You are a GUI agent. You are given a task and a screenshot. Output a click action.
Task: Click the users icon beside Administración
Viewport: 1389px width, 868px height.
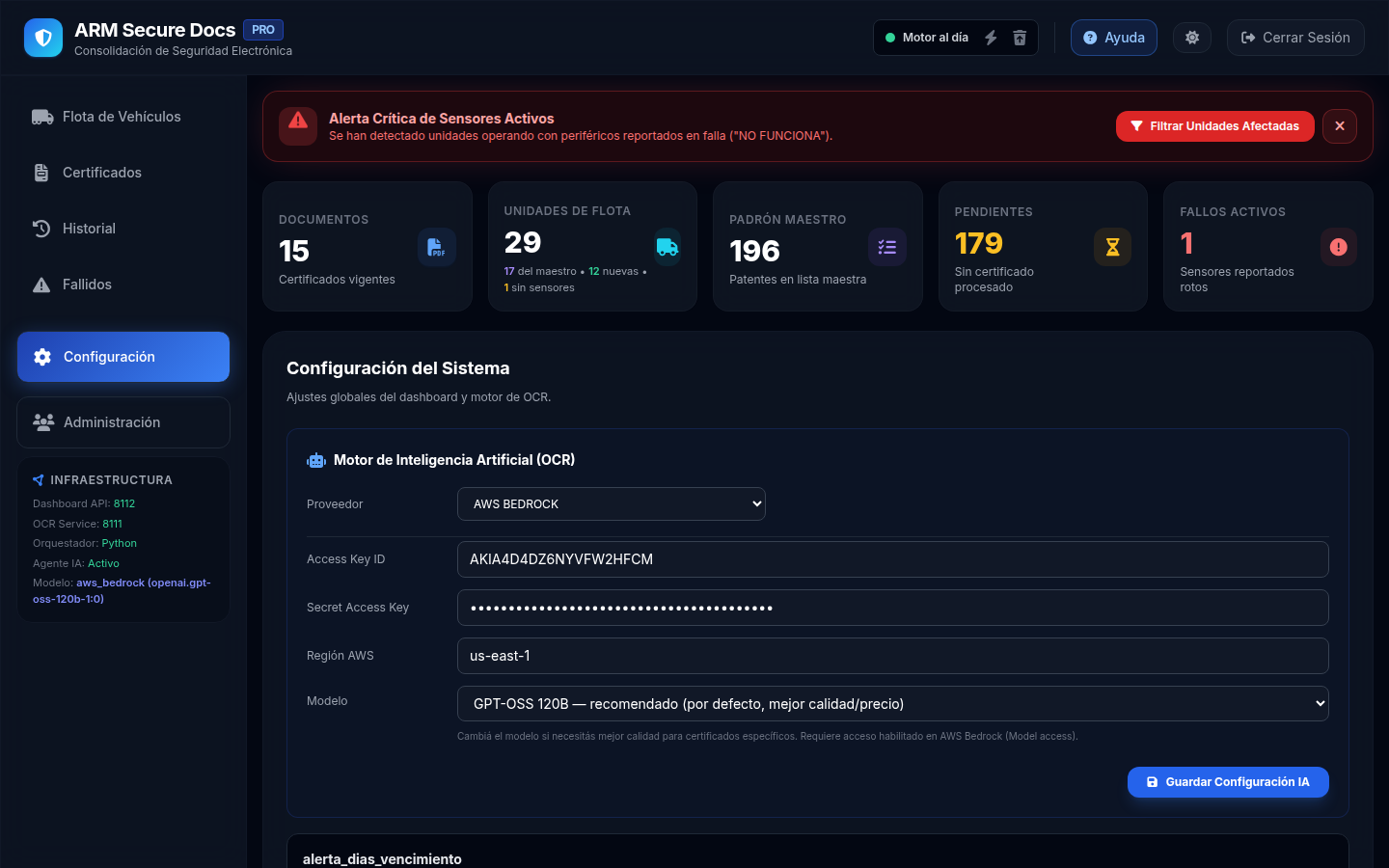(x=43, y=422)
